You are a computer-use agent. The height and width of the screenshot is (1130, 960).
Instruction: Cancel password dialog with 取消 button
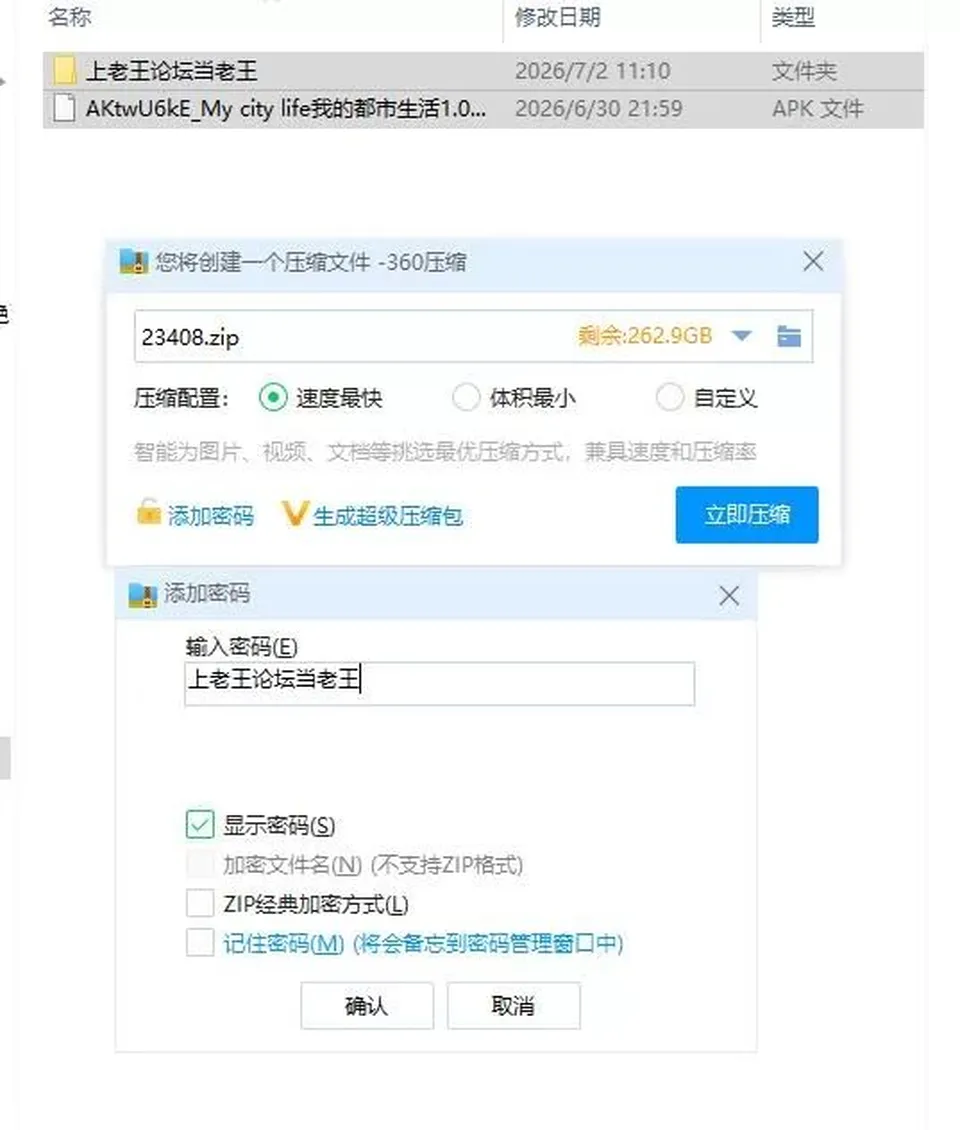(x=513, y=1005)
